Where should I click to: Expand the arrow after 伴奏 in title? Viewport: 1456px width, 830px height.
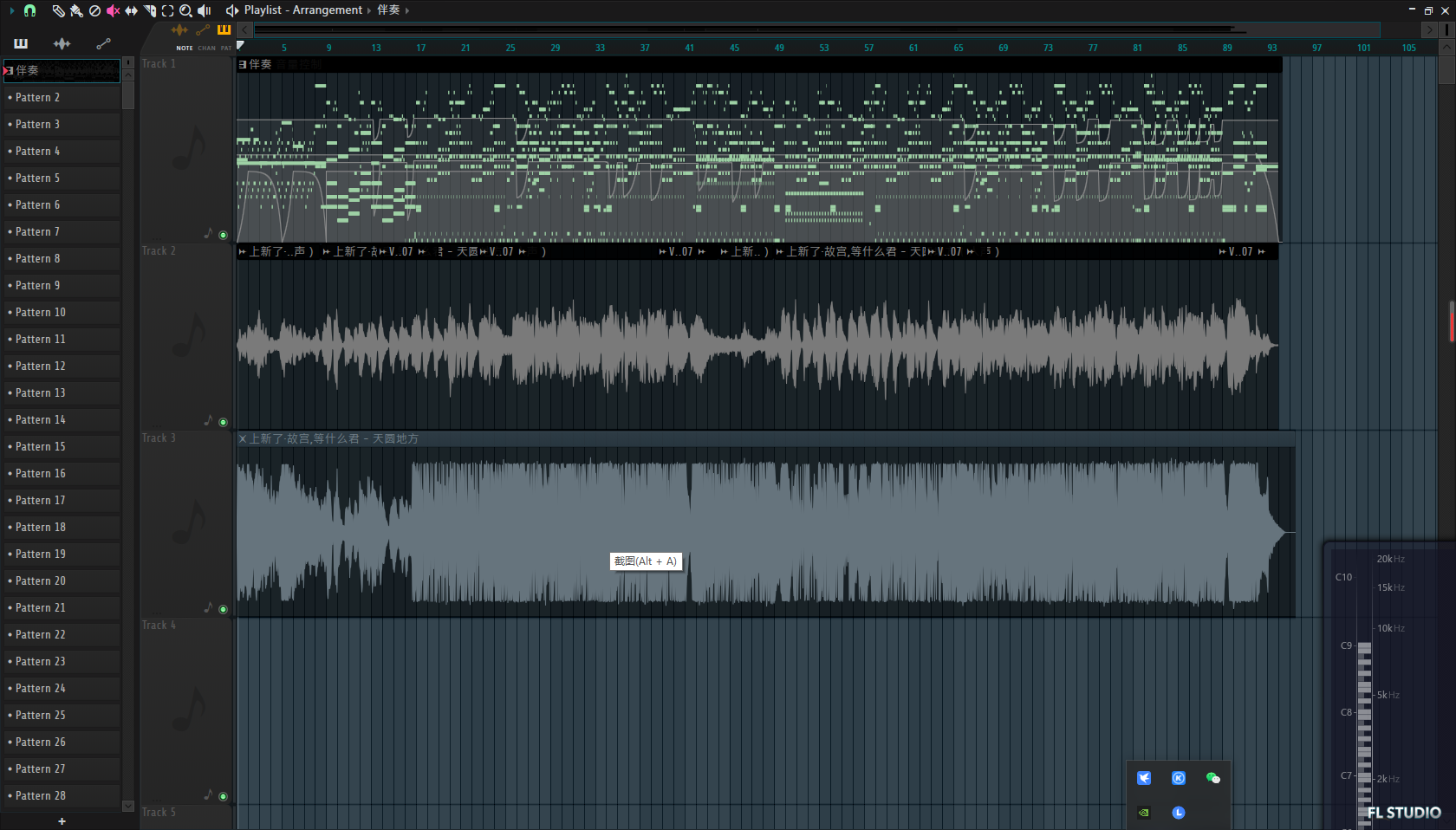click(406, 10)
